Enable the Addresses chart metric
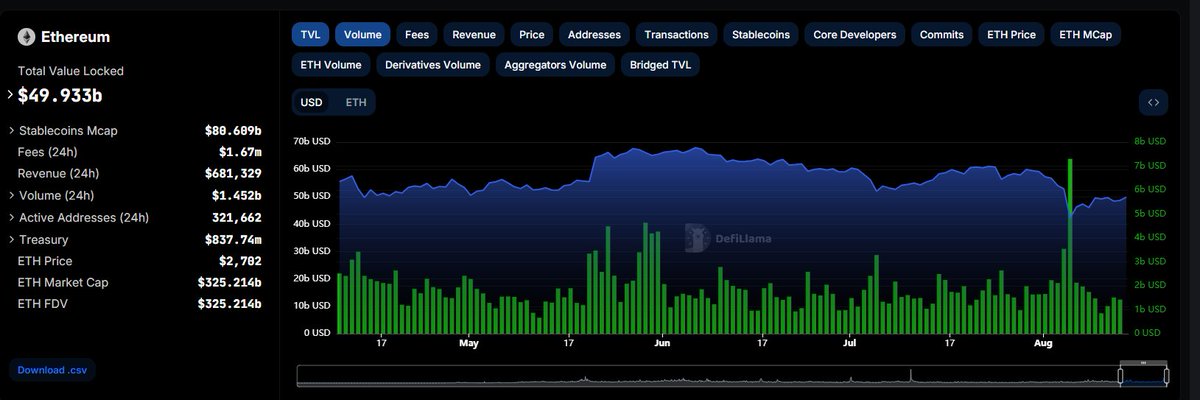The image size is (1200, 400). [594, 34]
